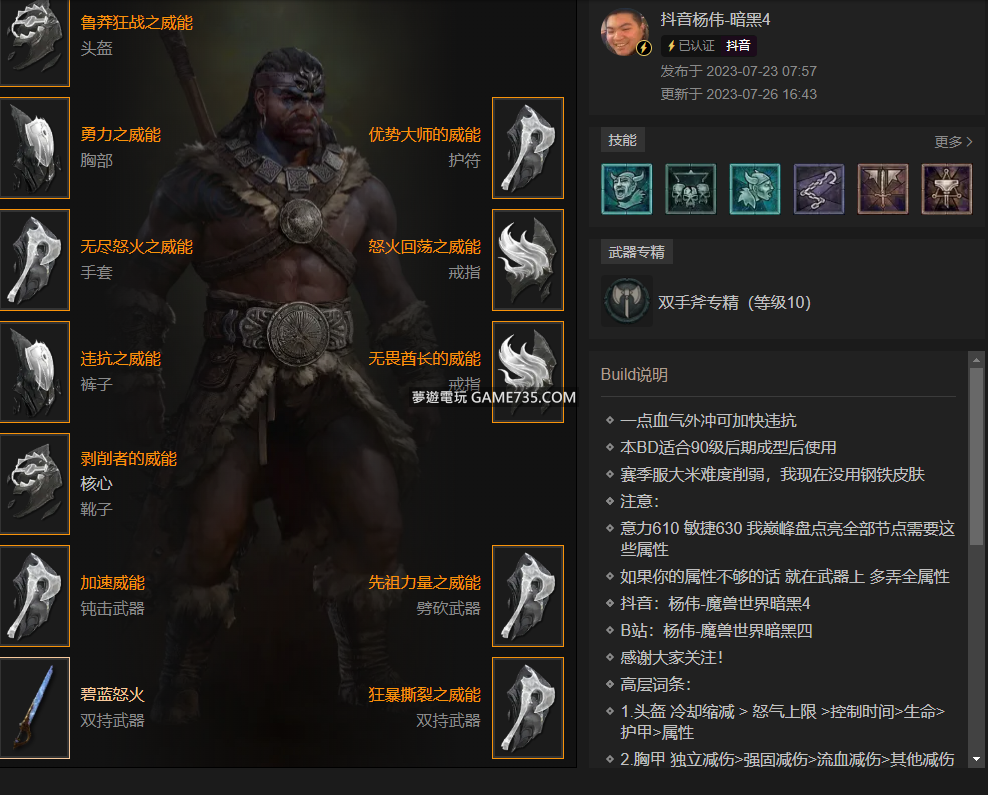Click the 抖音 platform badge
The height and width of the screenshot is (795, 988).
point(738,45)
